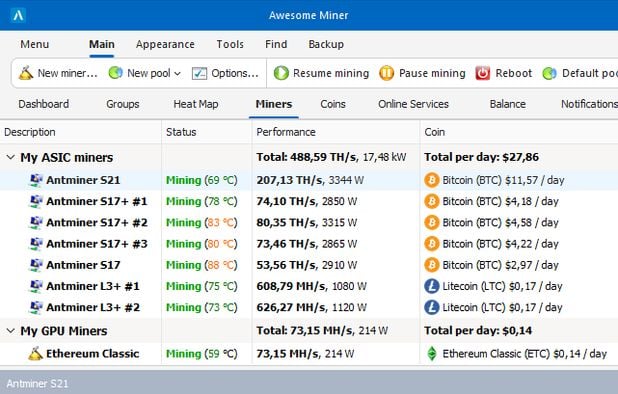Click the Bitcoin icon at $4,58 / day

pyautogui.click(x=432, y=223)
